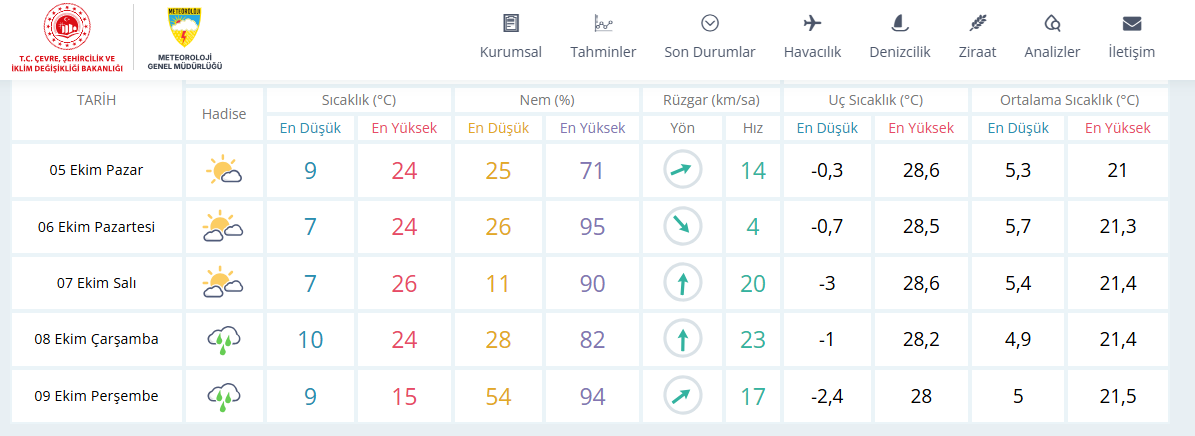Click the Havacılık airplane icon
The width and height of the screenshot is (1195, 436).
click(812, 23)
